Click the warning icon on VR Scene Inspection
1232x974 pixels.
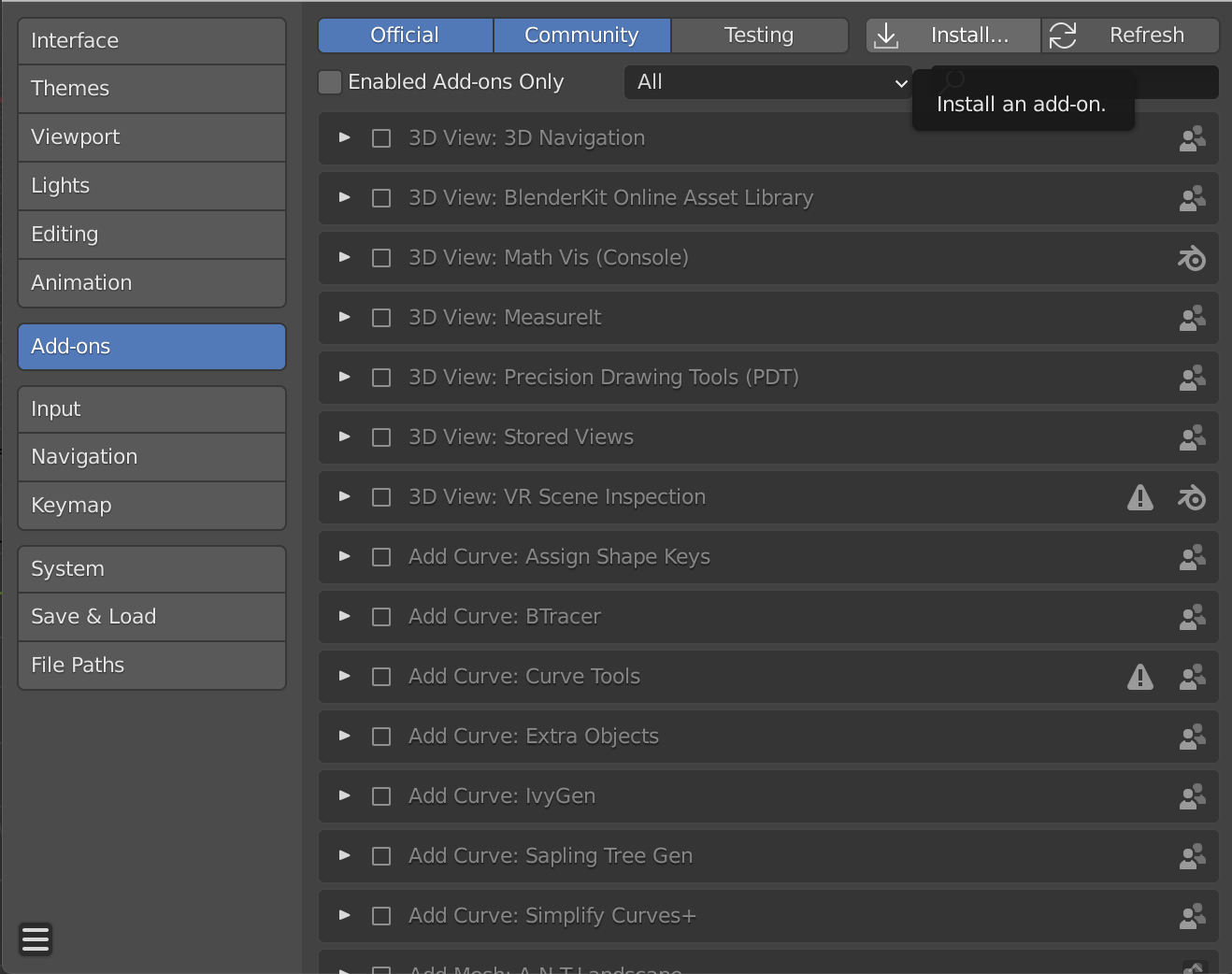pyautogui.click(x=1140, y=497)
